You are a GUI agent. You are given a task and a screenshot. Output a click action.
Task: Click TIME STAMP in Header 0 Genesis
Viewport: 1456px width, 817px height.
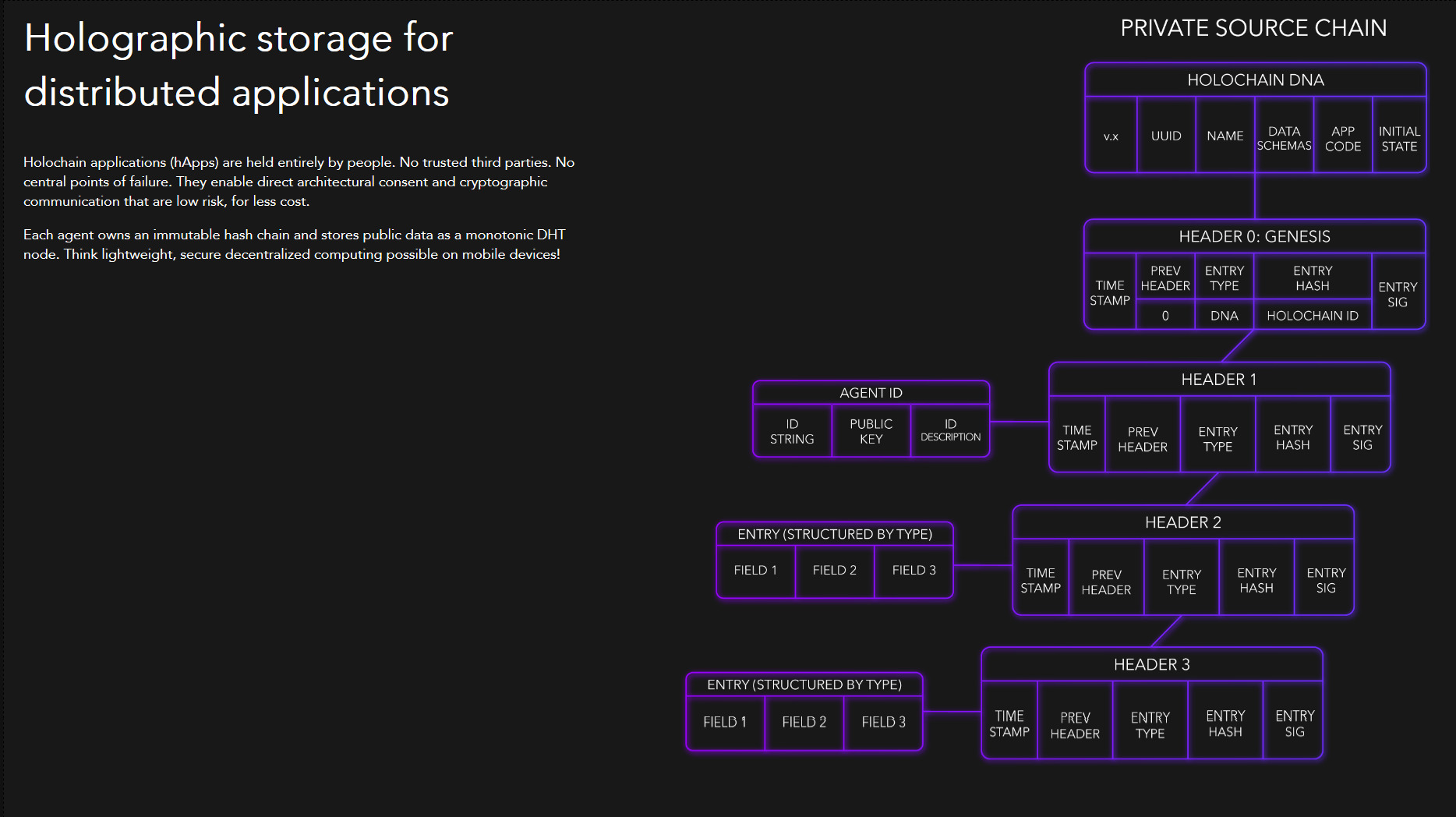coord(1110,292)
